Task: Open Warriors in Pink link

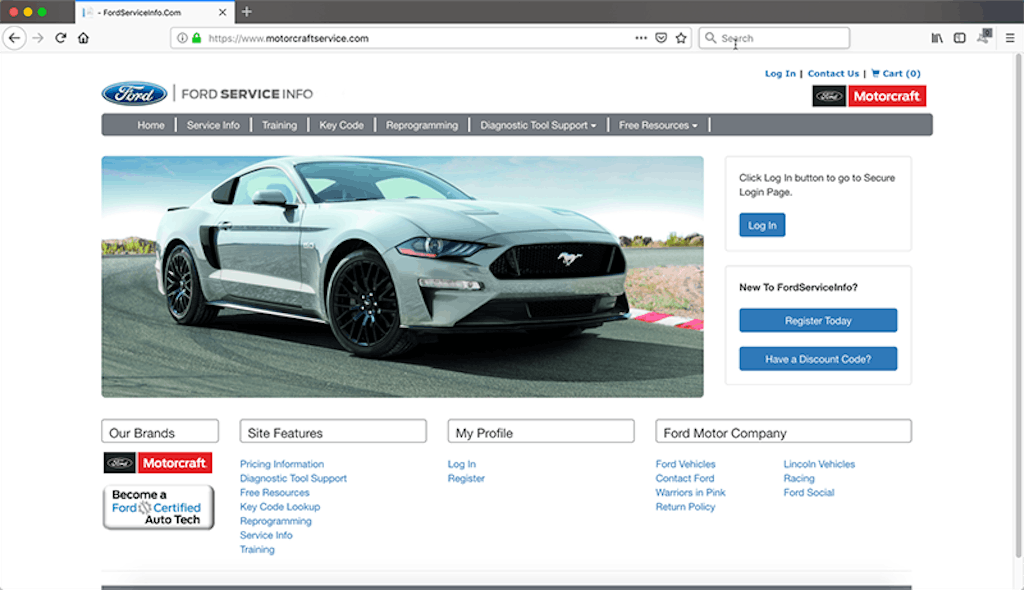Action: (690, 493)
